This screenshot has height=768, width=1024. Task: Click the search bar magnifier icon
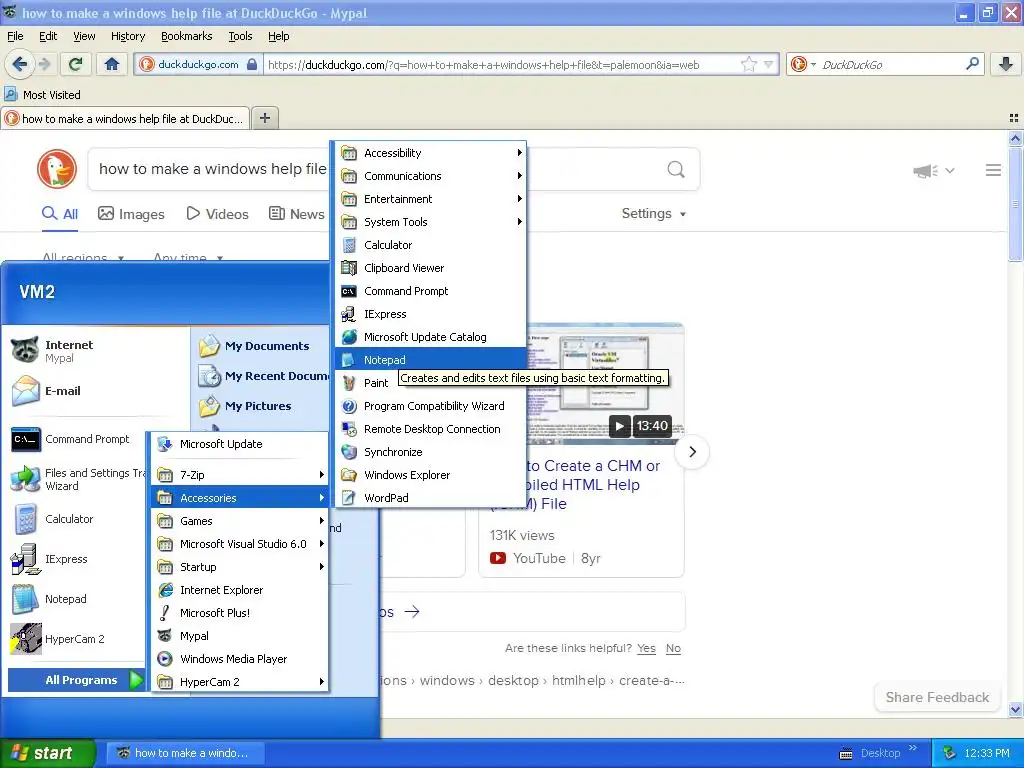point(972,64)
